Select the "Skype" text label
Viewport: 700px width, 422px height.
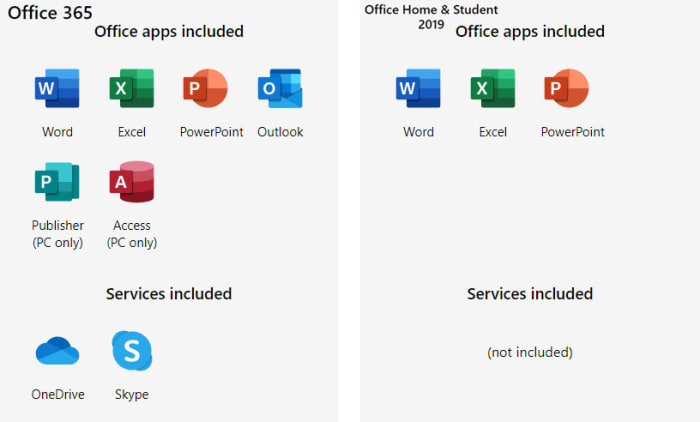[131, 394]
